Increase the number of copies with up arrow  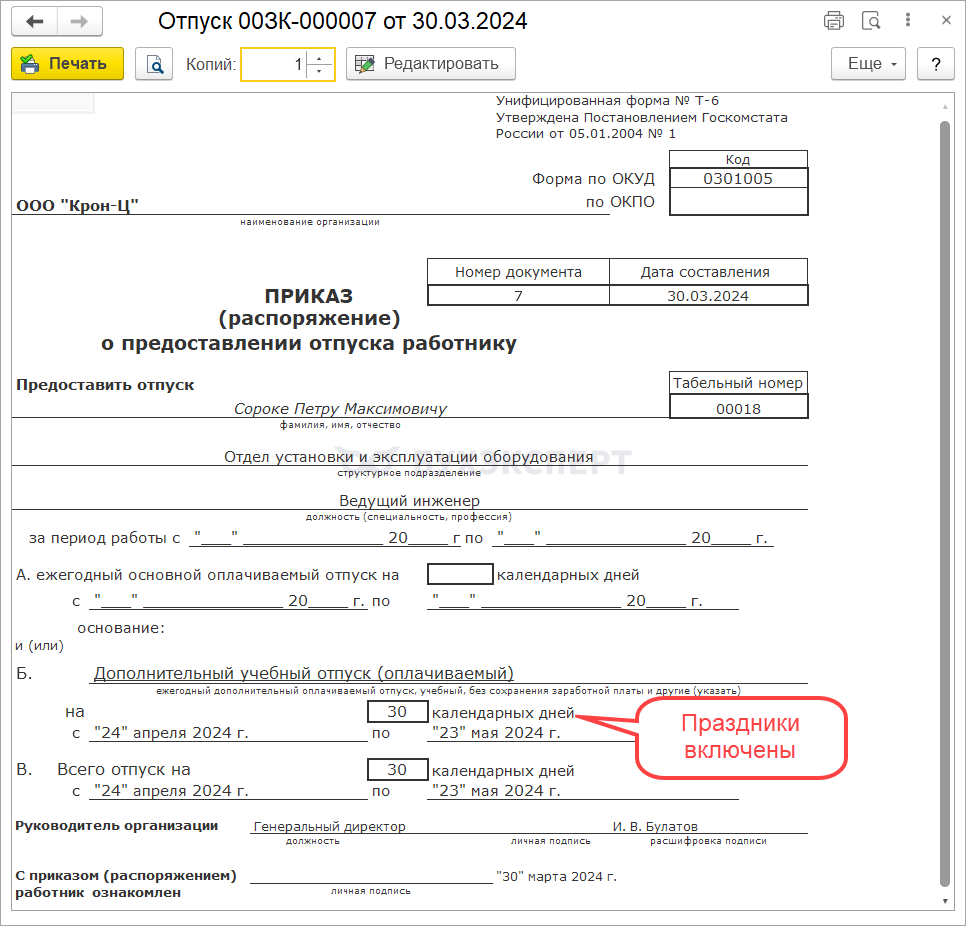click(319, 58)
